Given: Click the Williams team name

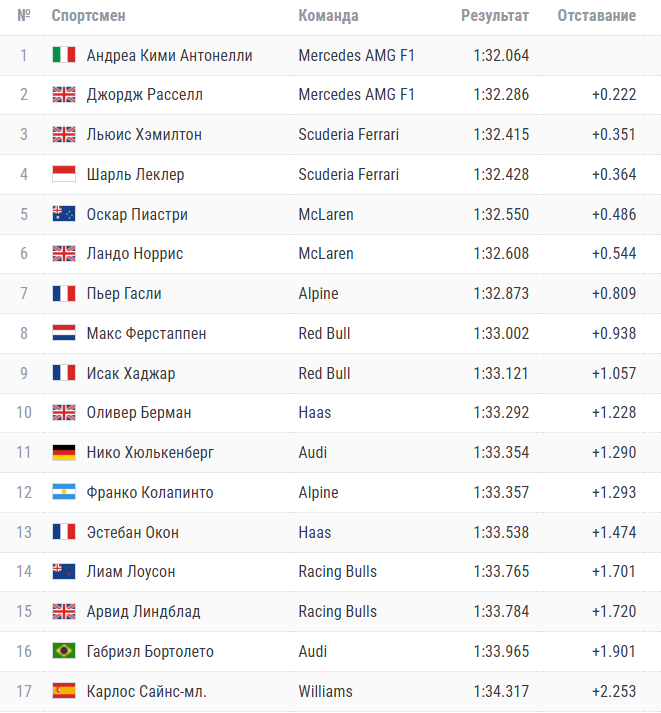Looking at the screenshot, I should coord(325,691).
